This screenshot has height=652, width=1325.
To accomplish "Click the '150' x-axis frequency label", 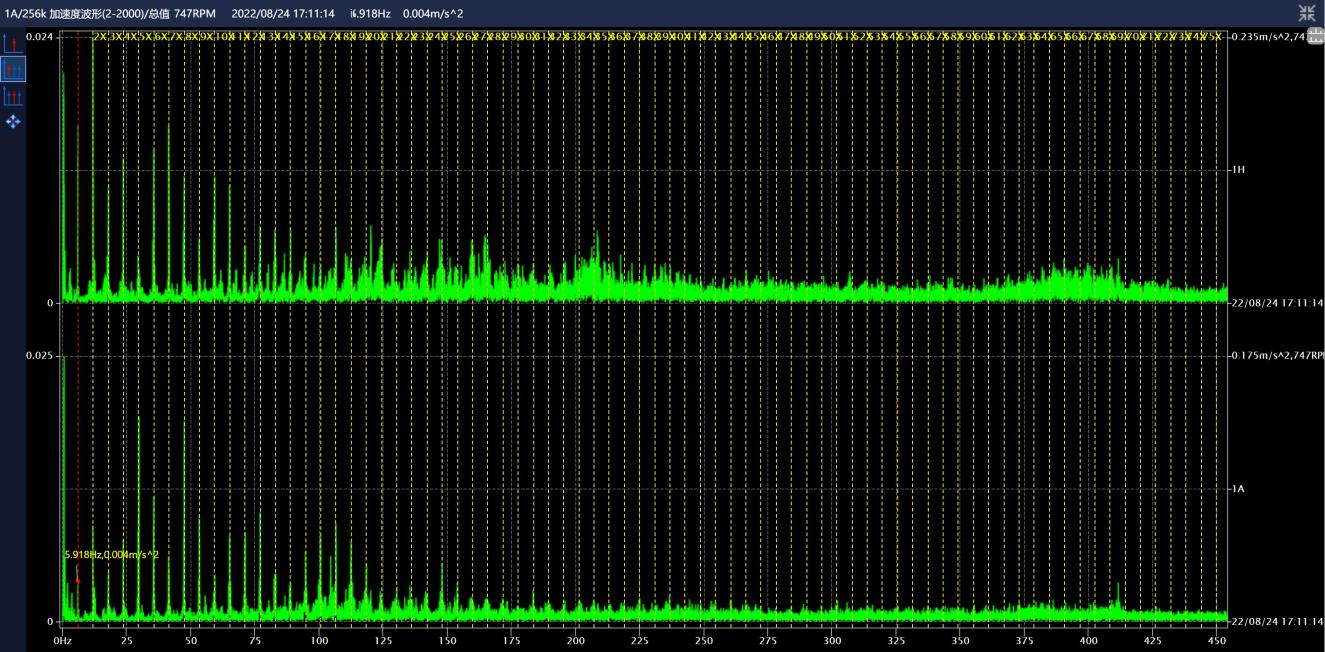I will click(x=447, y=640).
